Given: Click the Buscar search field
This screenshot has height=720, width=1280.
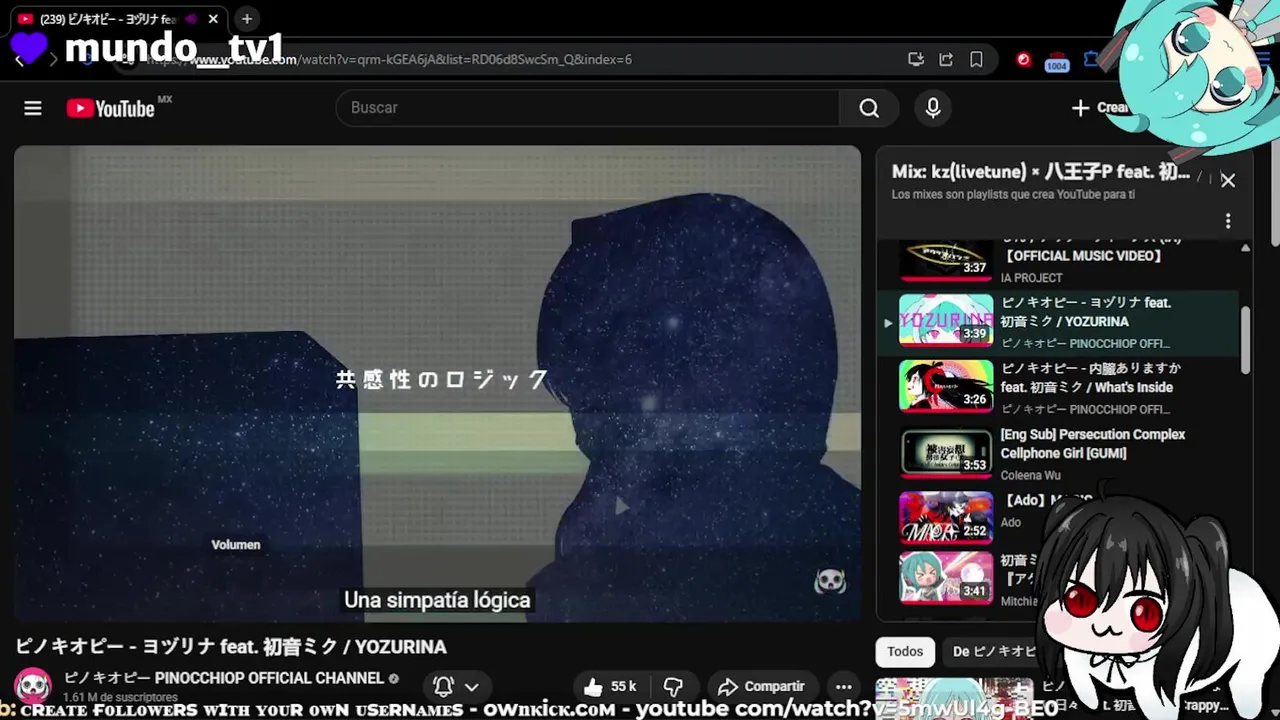Looking at the screenshot, I should tap(588, 108).
